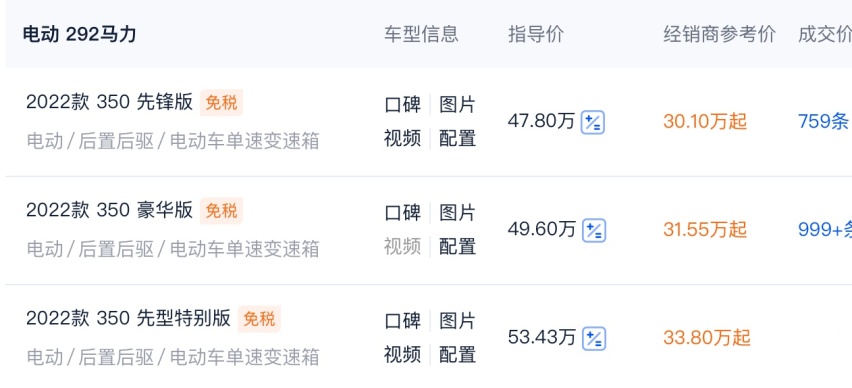852x388 pixels.
Task: Click dealer price 30.10万起
Action: 705,122
